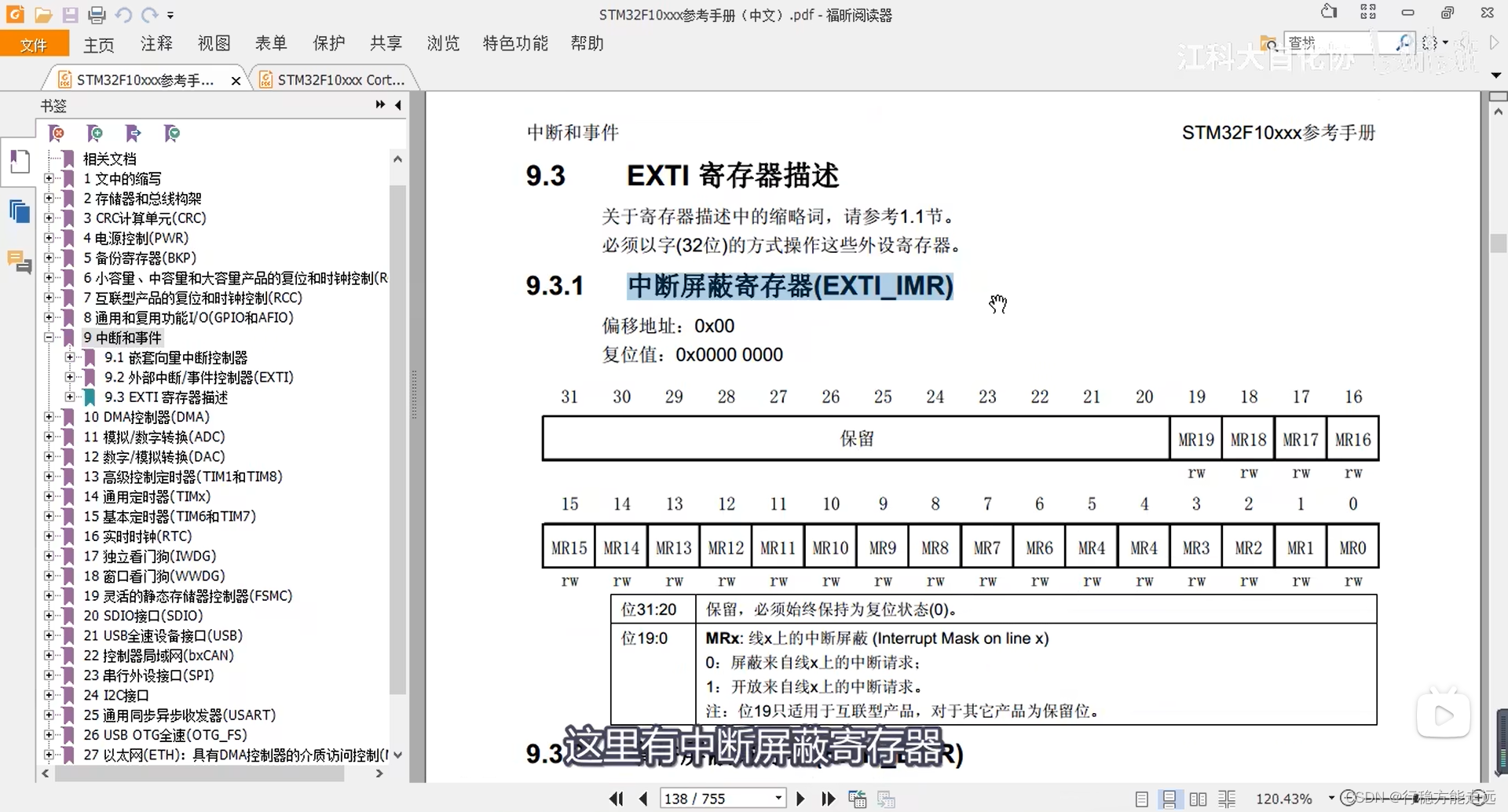Open the 文件 menu
Viewport: 1508px width, 812px height.
[34, 45]
